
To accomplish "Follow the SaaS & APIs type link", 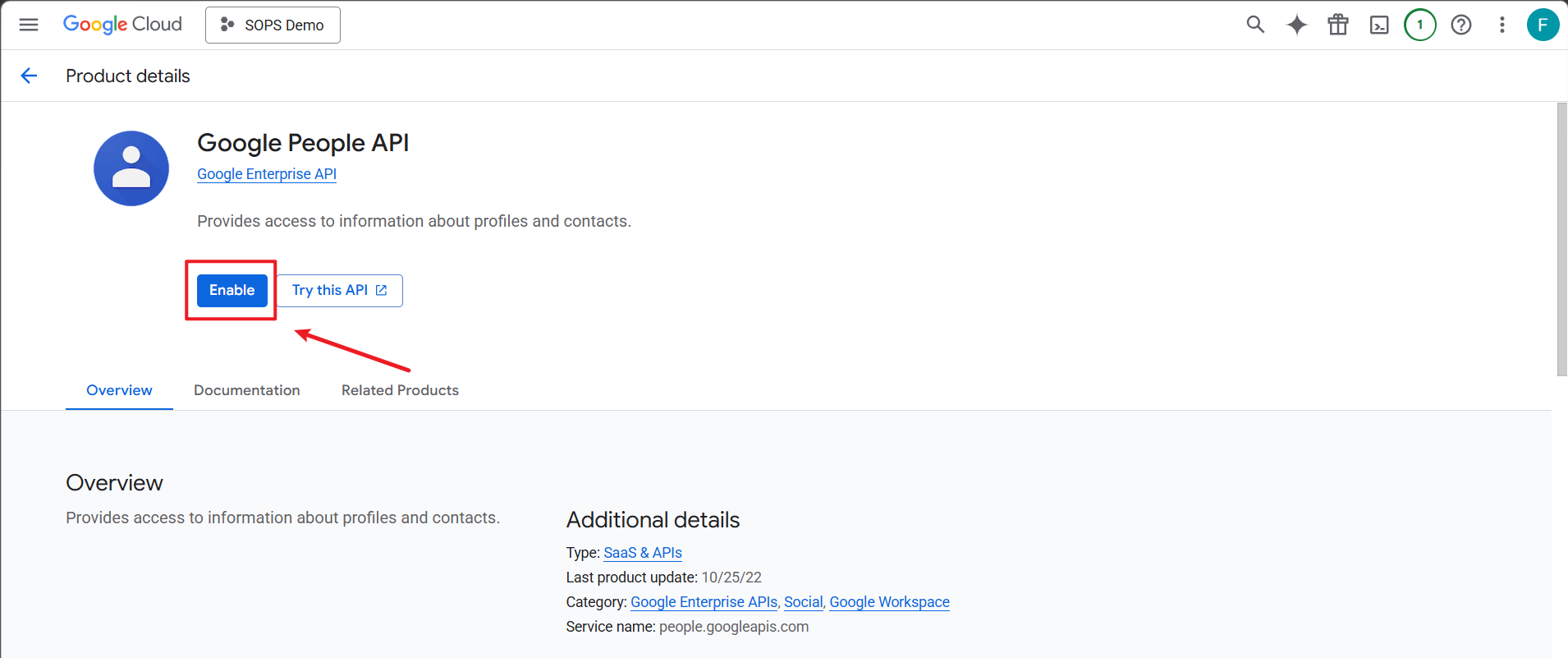I will tap(643, 553).
